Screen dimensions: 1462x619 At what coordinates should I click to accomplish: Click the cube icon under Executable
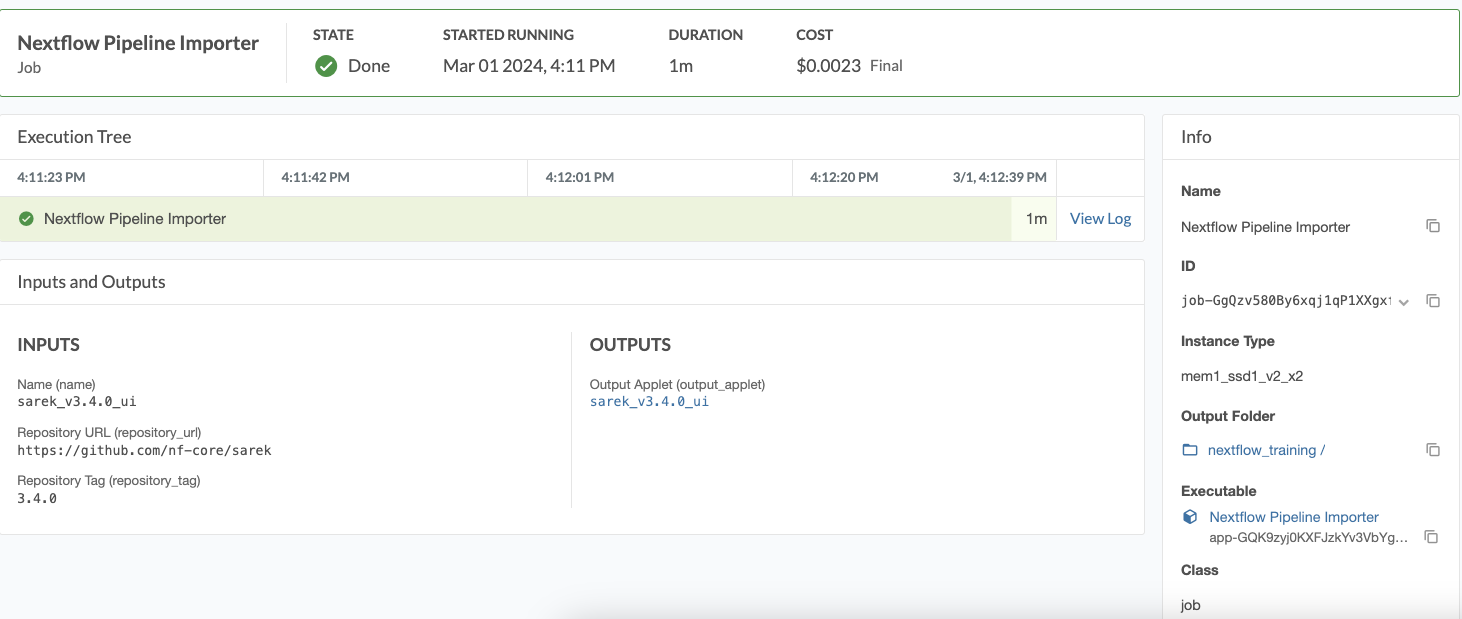click(1190, 517)
